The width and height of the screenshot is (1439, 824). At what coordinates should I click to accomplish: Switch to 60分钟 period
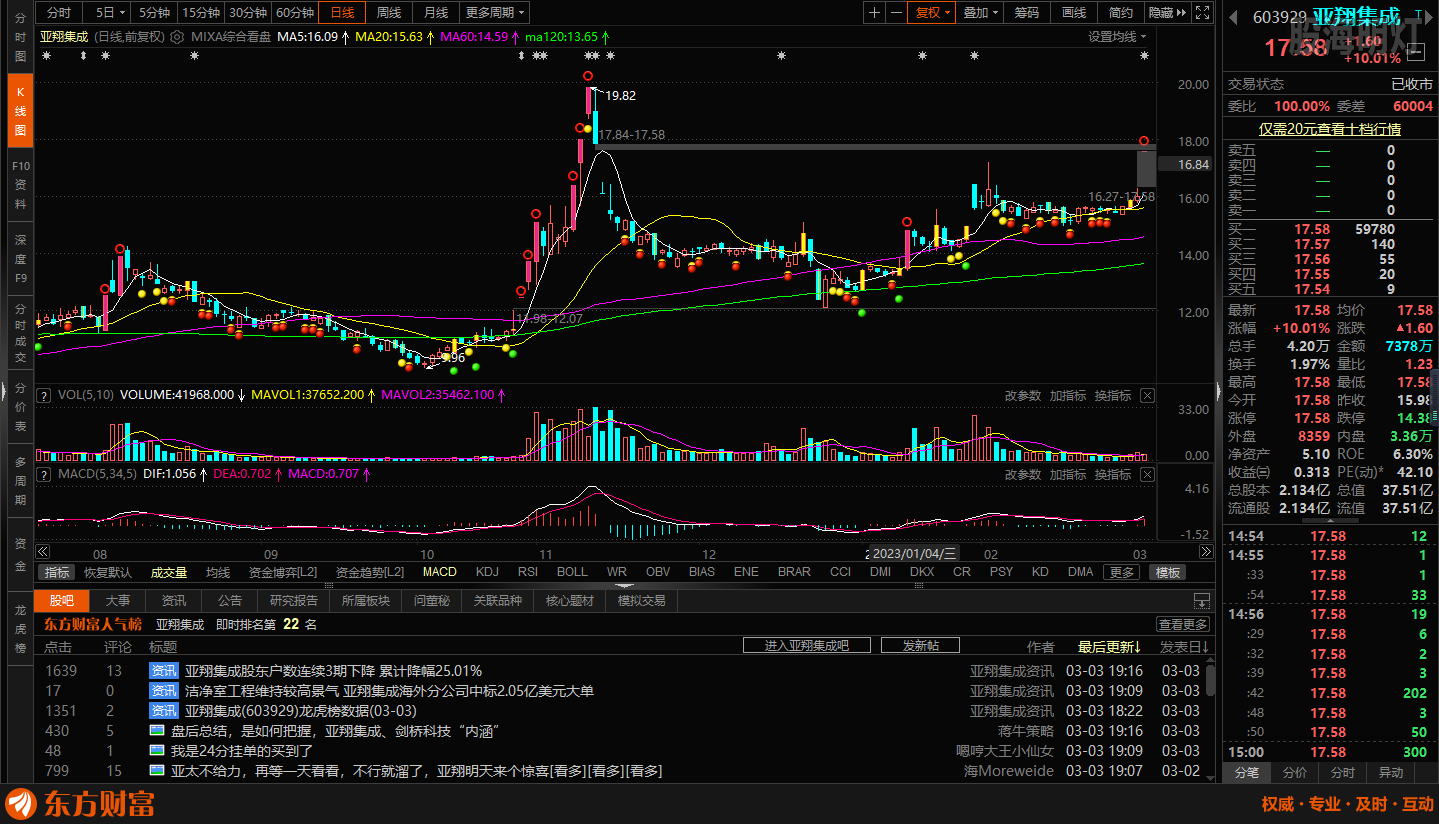click(295, 13)
